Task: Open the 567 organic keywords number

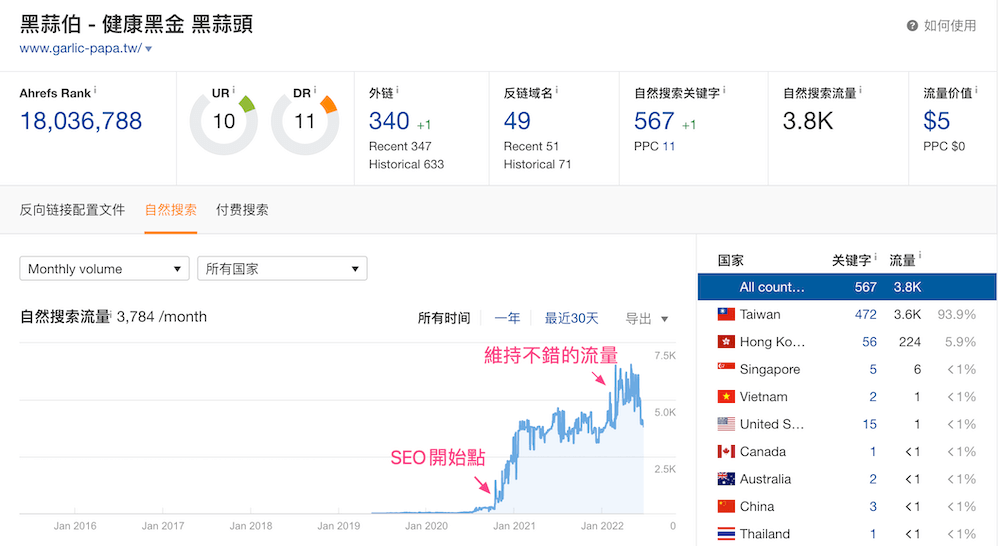Action: 654,121
